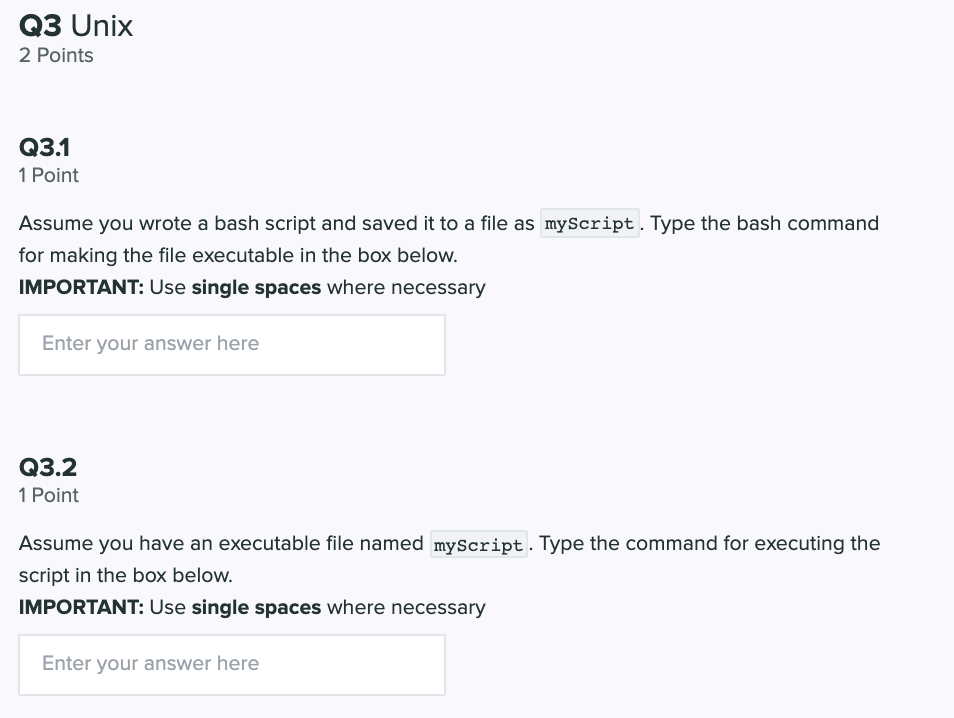Click the second answer input field
This screenshot has height=718, width=954.
tap(231, 664)
